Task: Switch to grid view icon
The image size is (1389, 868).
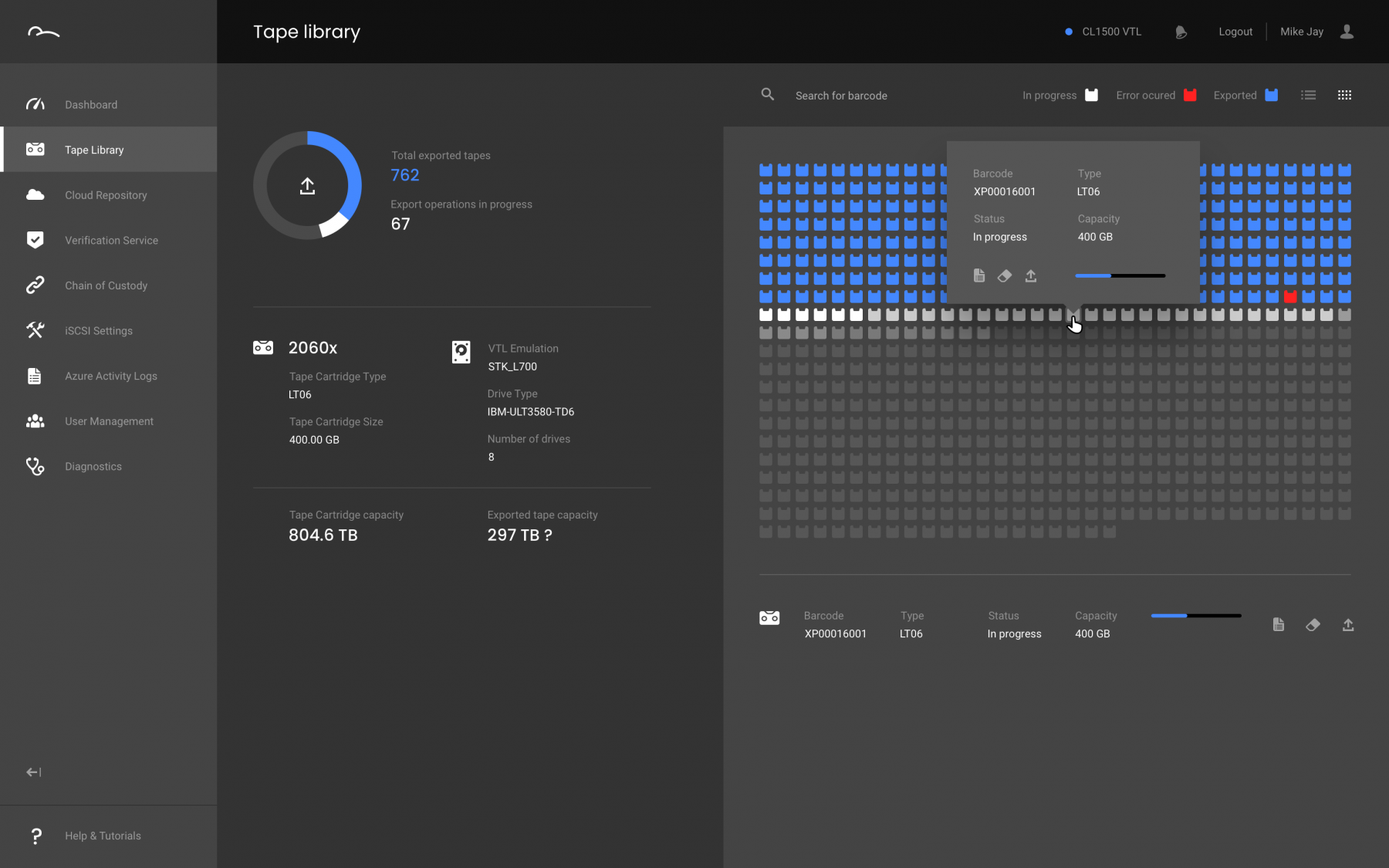Action: coord(1344,95)
